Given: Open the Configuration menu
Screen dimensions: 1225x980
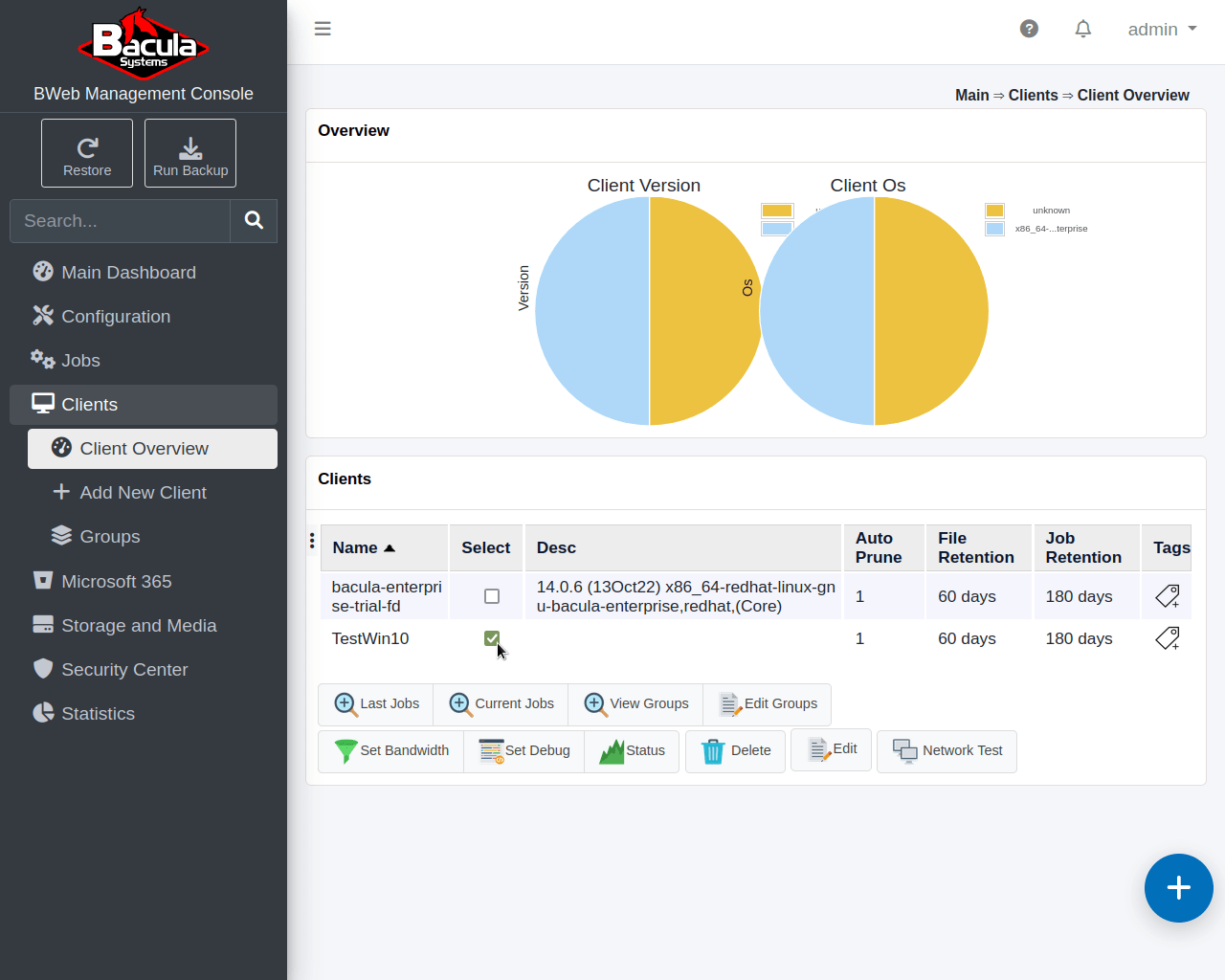Looking at the screenshot, I should tap(144, 317).
